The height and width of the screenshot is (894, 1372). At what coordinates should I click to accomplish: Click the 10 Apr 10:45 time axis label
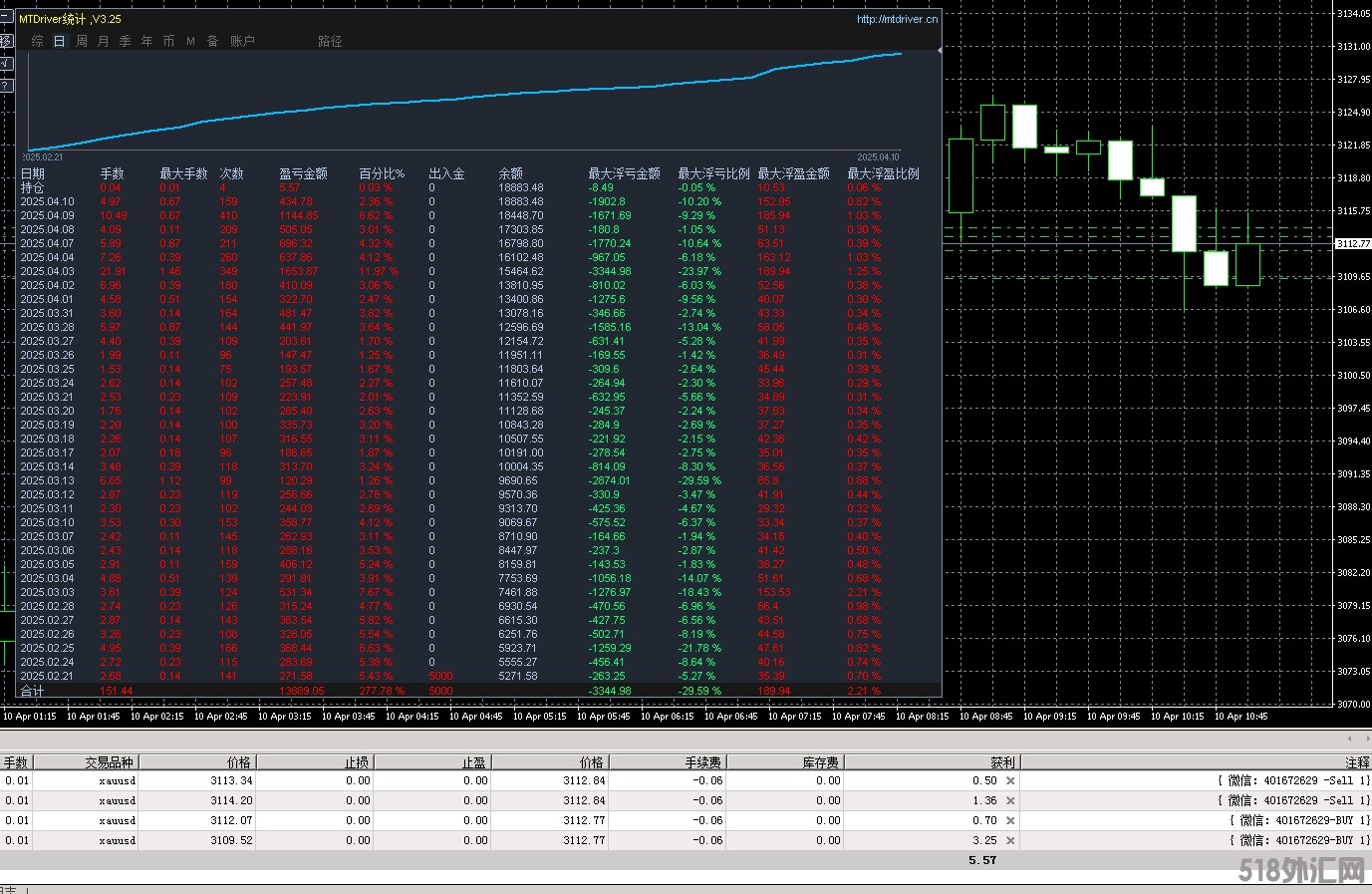(x=1239, y=716)
